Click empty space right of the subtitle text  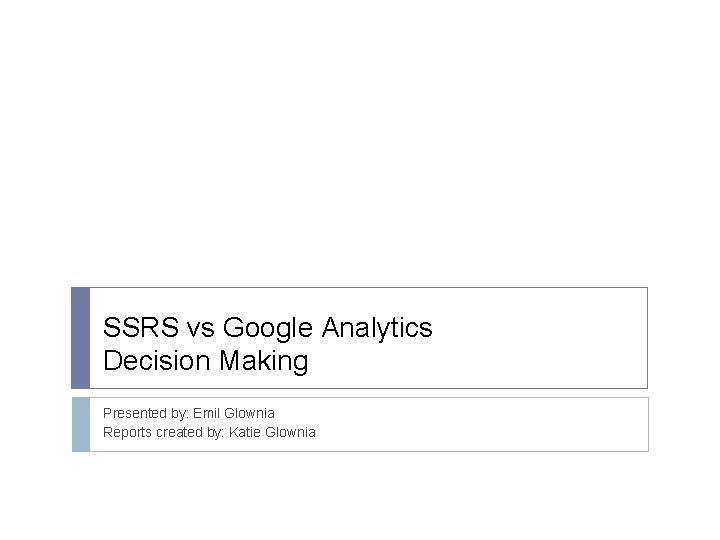pos(480,424)
